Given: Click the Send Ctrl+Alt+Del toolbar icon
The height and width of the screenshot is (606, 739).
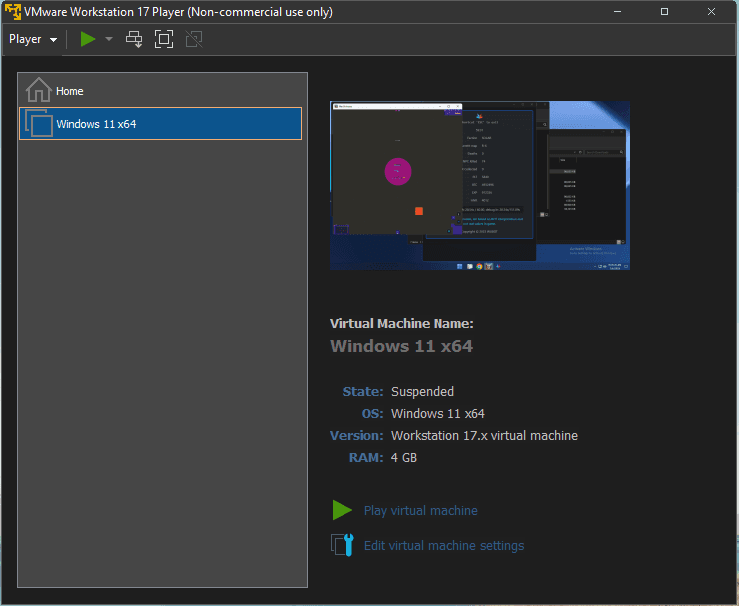Looking at the screenshot, I should [134, 39].
